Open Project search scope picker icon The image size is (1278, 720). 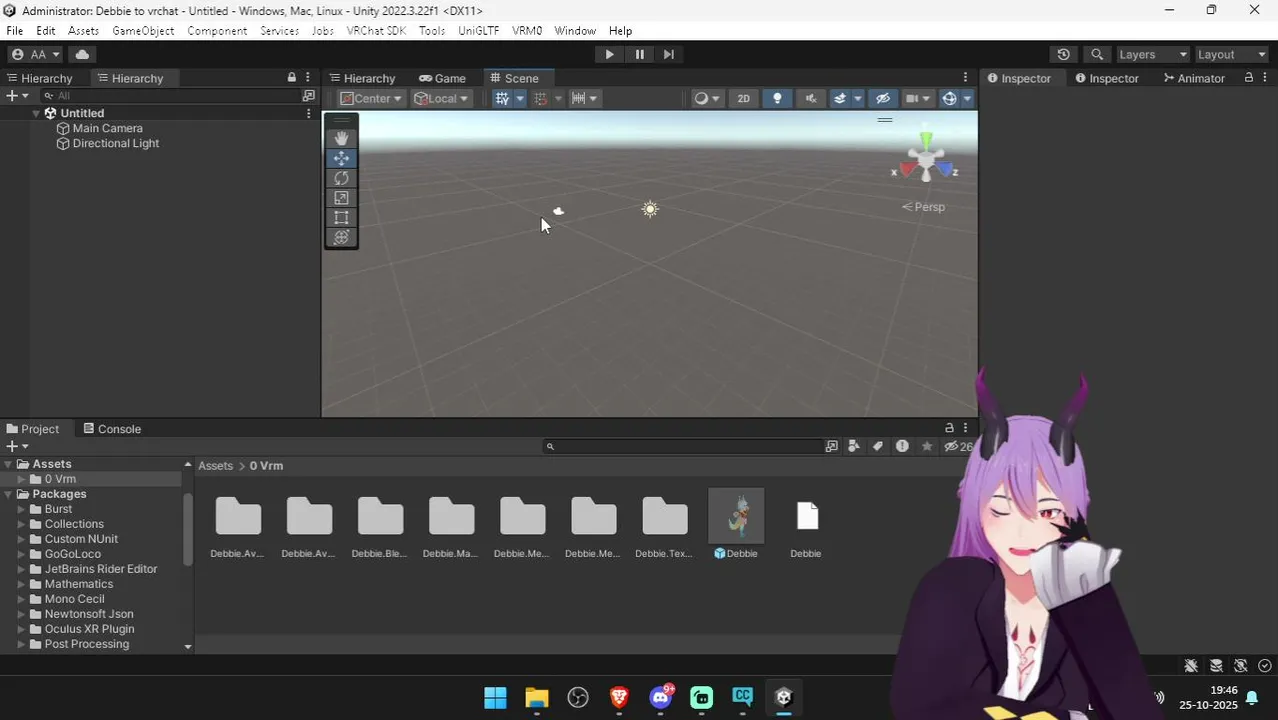click(831, 446)
